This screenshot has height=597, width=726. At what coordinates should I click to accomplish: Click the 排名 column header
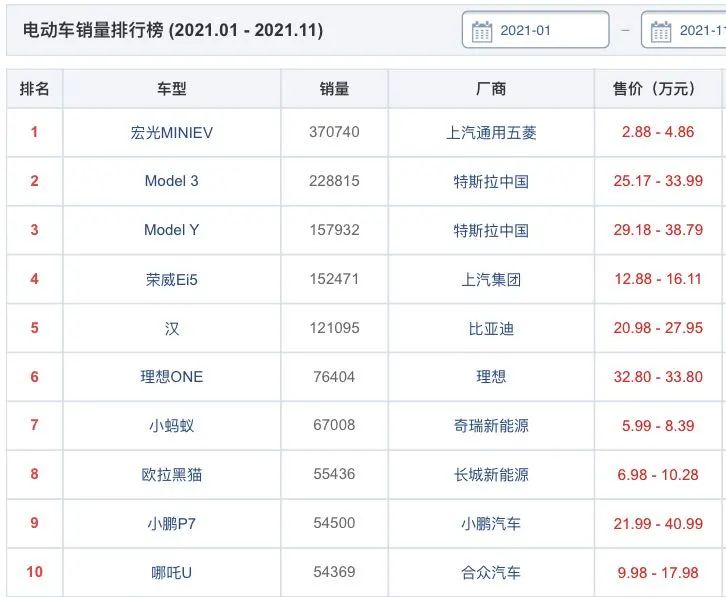click(34, 88)
